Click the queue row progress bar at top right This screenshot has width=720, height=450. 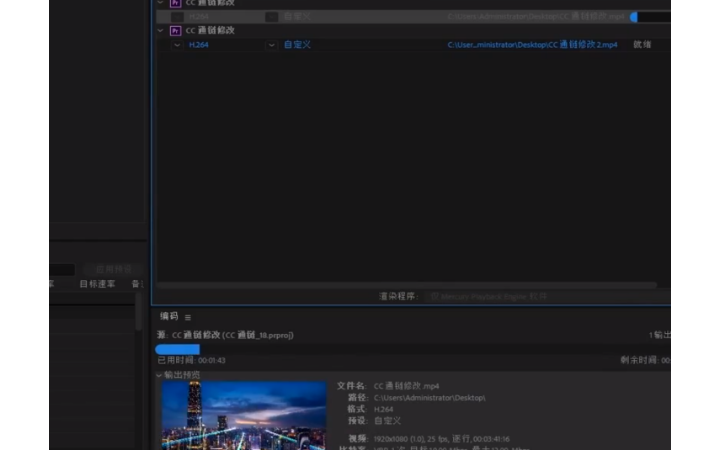pos(650,17)
